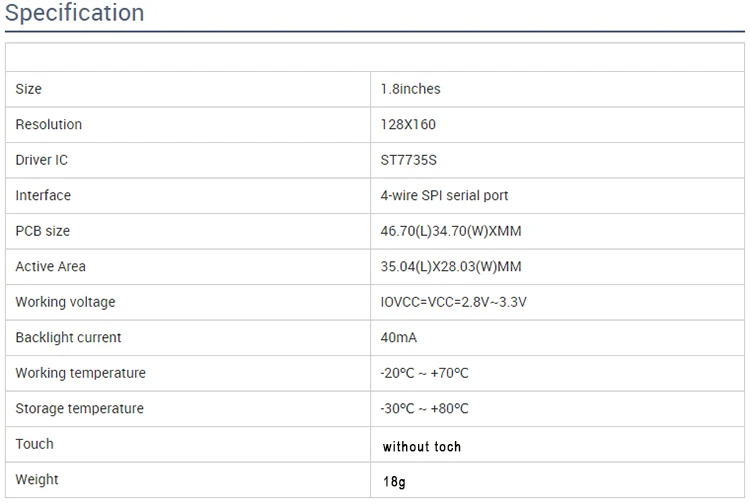This screenshot has width=750, height=503.
Task: Select the Resolution label
Action: (49, 125)
